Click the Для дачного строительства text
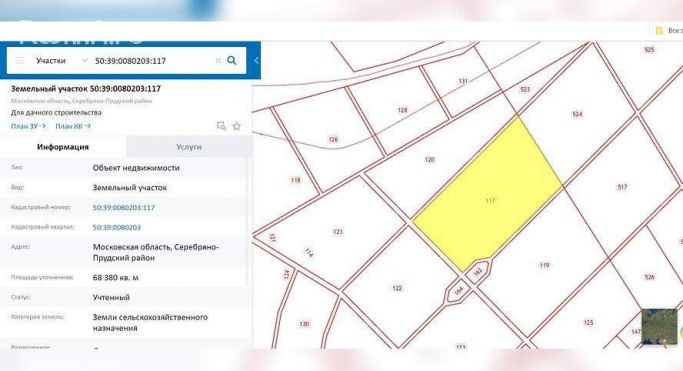Viewport: 683px width, 371px height. 56,112
